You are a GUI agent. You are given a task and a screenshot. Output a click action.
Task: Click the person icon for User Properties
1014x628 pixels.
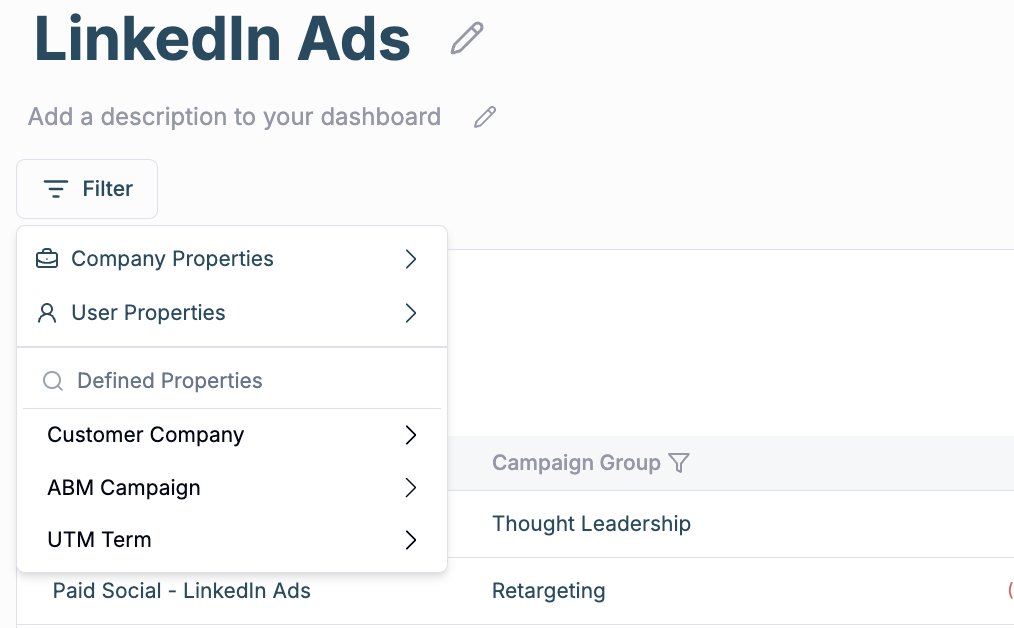point(47,313)
